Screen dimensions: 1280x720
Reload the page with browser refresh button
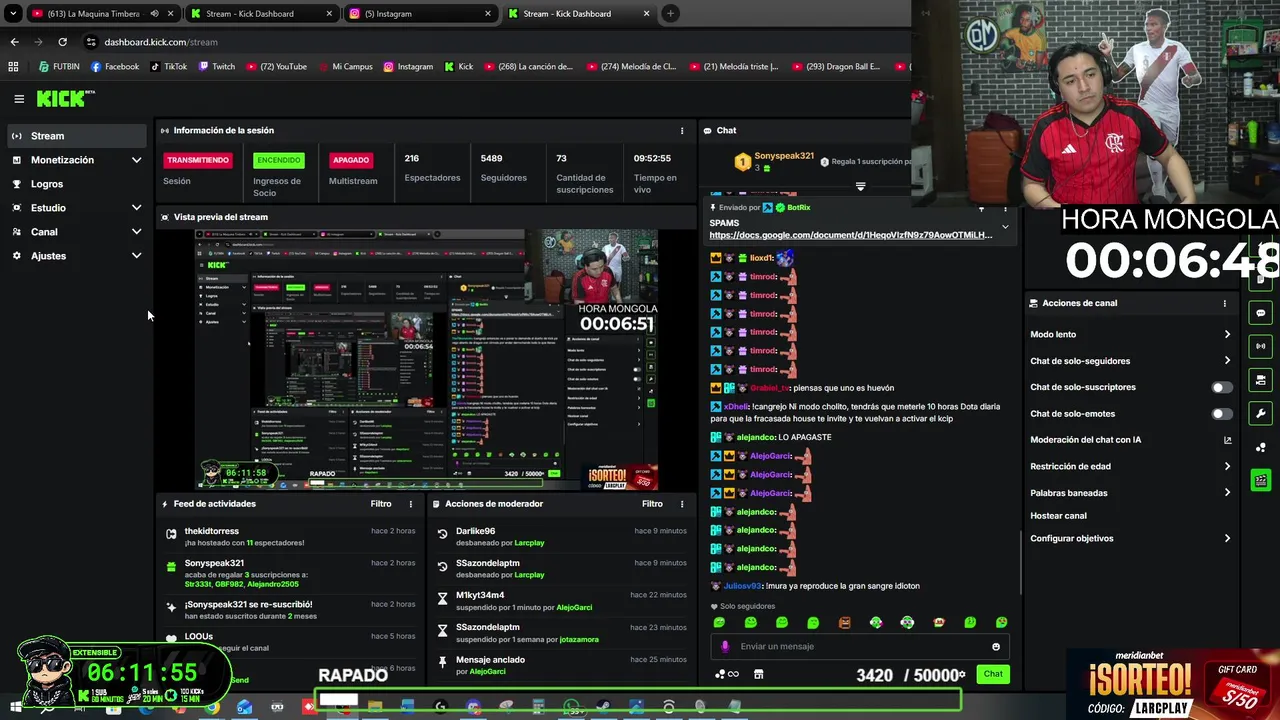62,42
